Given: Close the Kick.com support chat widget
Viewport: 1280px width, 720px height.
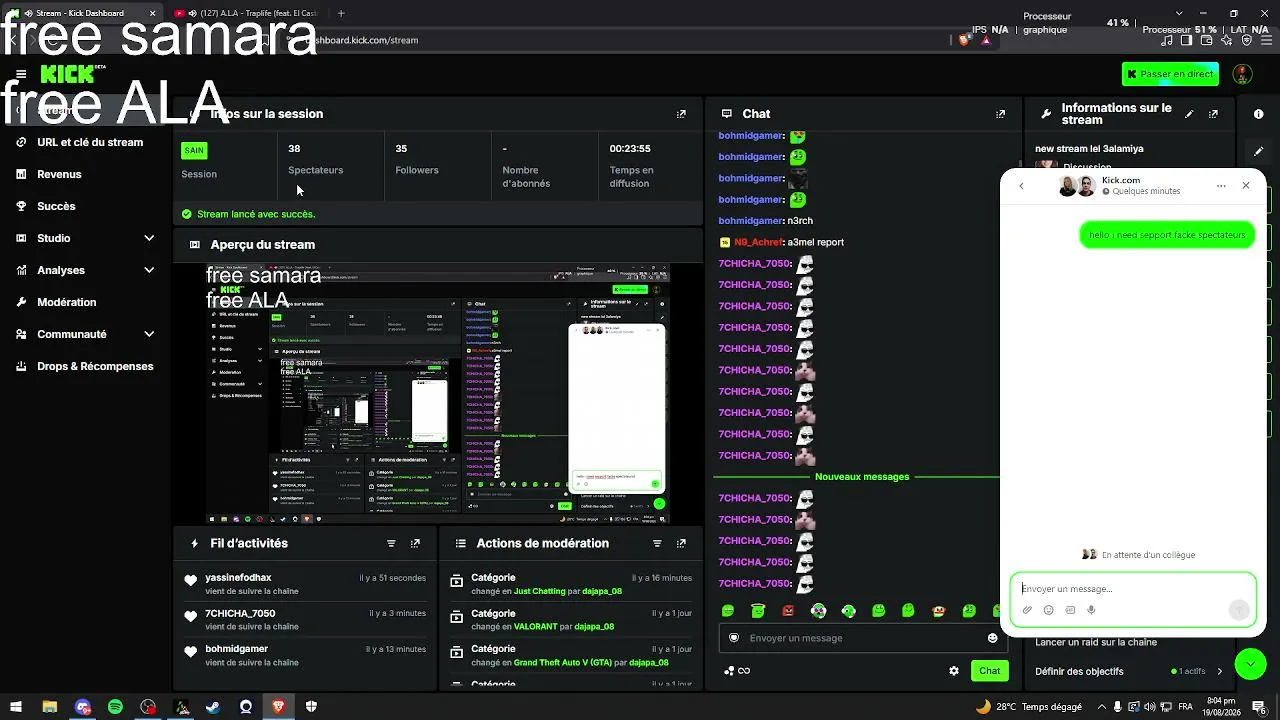Looking at the screenshot, I should (x=1246, y=186).
